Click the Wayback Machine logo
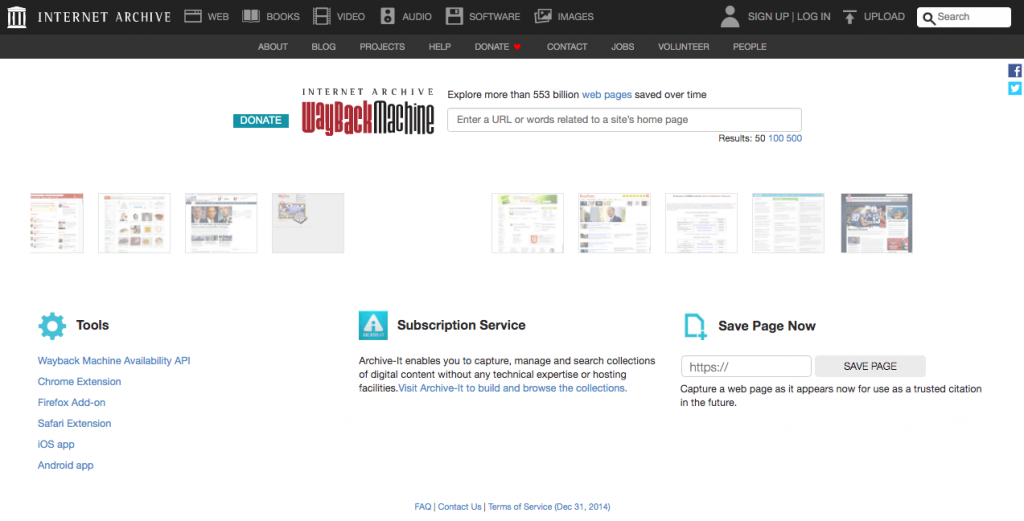 [x=368, y=112]
